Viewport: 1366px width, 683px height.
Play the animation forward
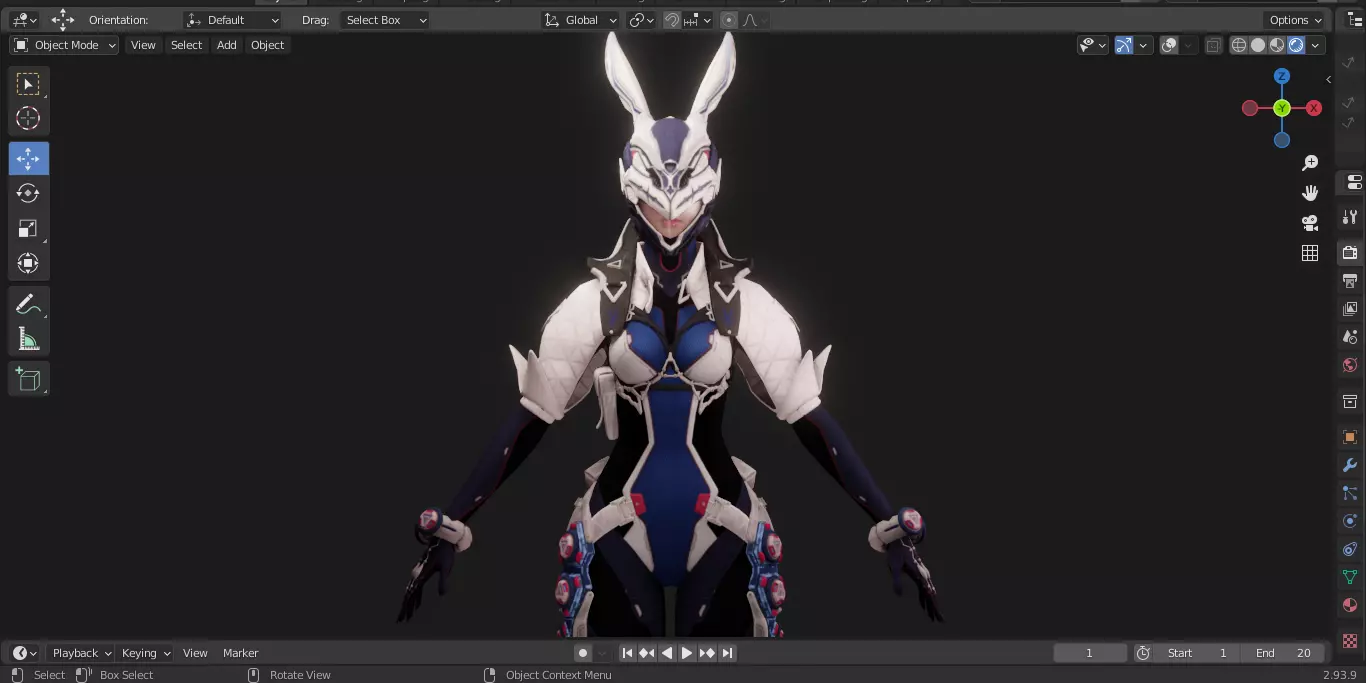[x=687, y=653]
